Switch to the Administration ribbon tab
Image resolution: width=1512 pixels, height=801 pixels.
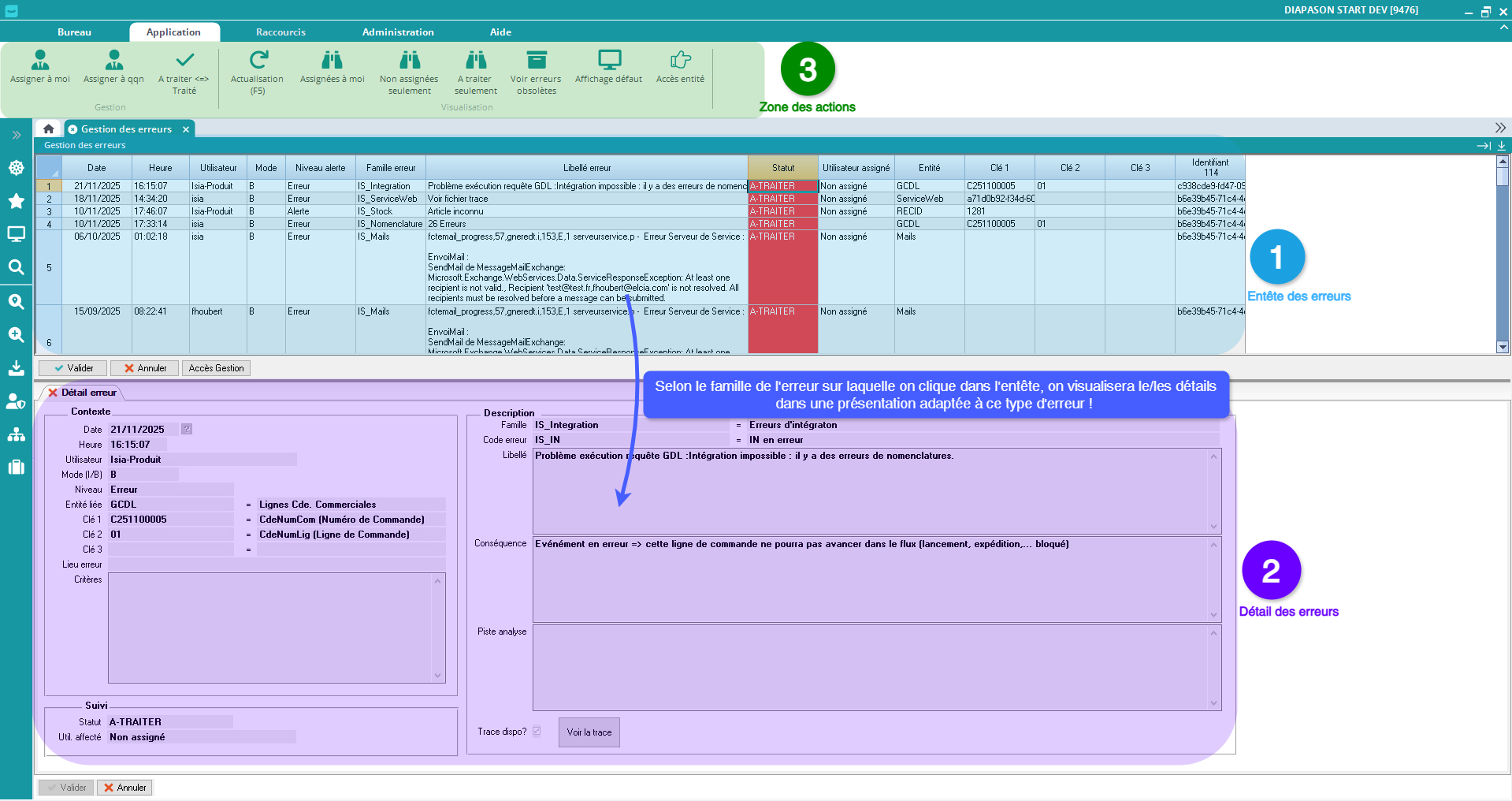[398, 32]
